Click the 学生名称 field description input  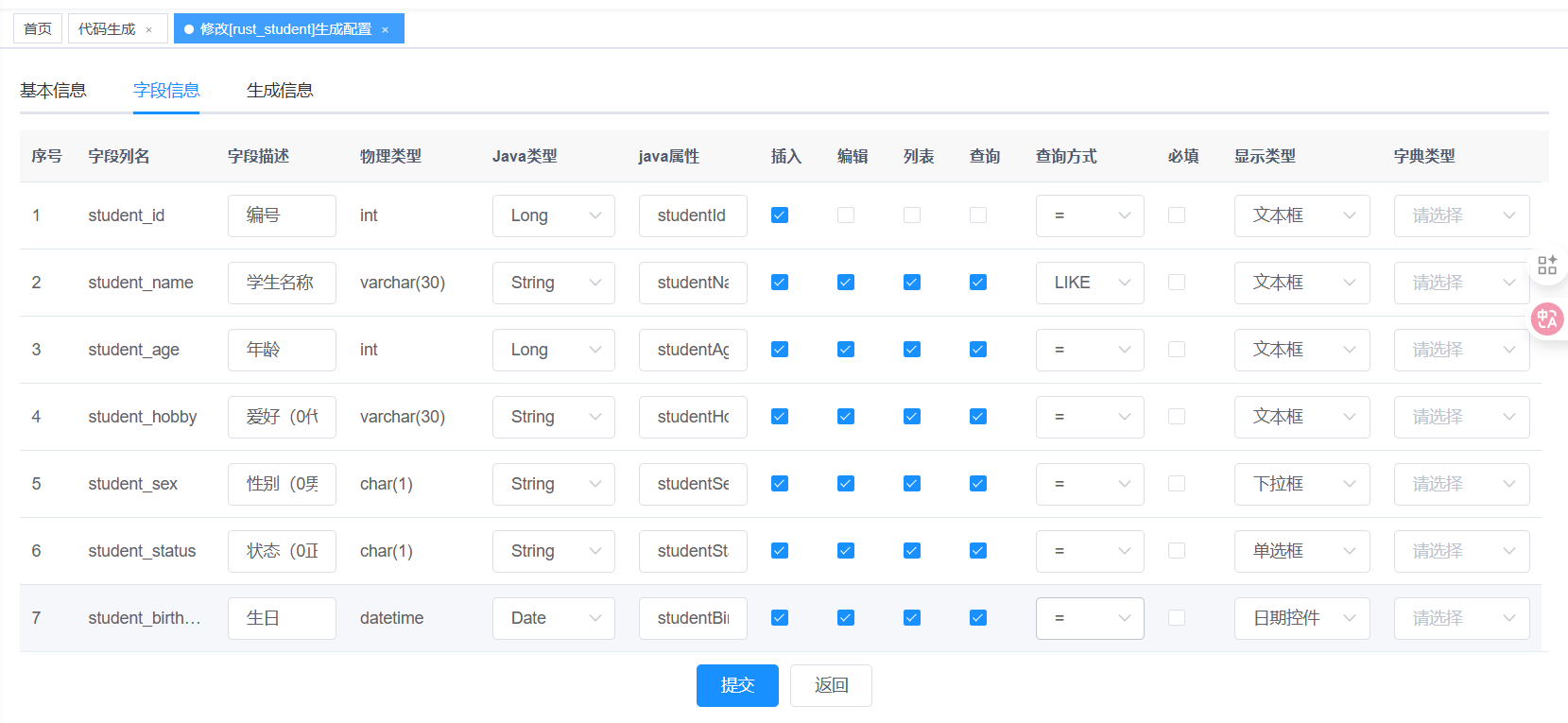282,283
